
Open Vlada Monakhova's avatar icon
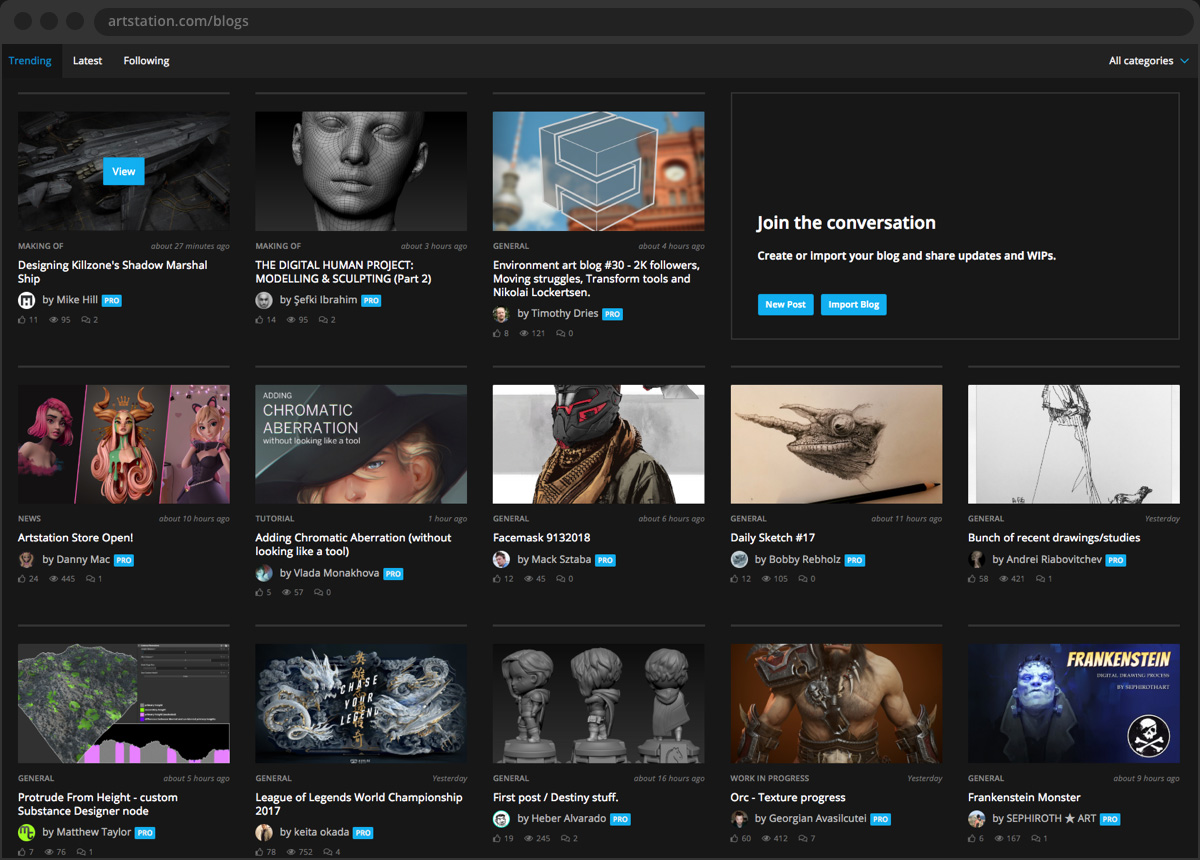point(264,573)
